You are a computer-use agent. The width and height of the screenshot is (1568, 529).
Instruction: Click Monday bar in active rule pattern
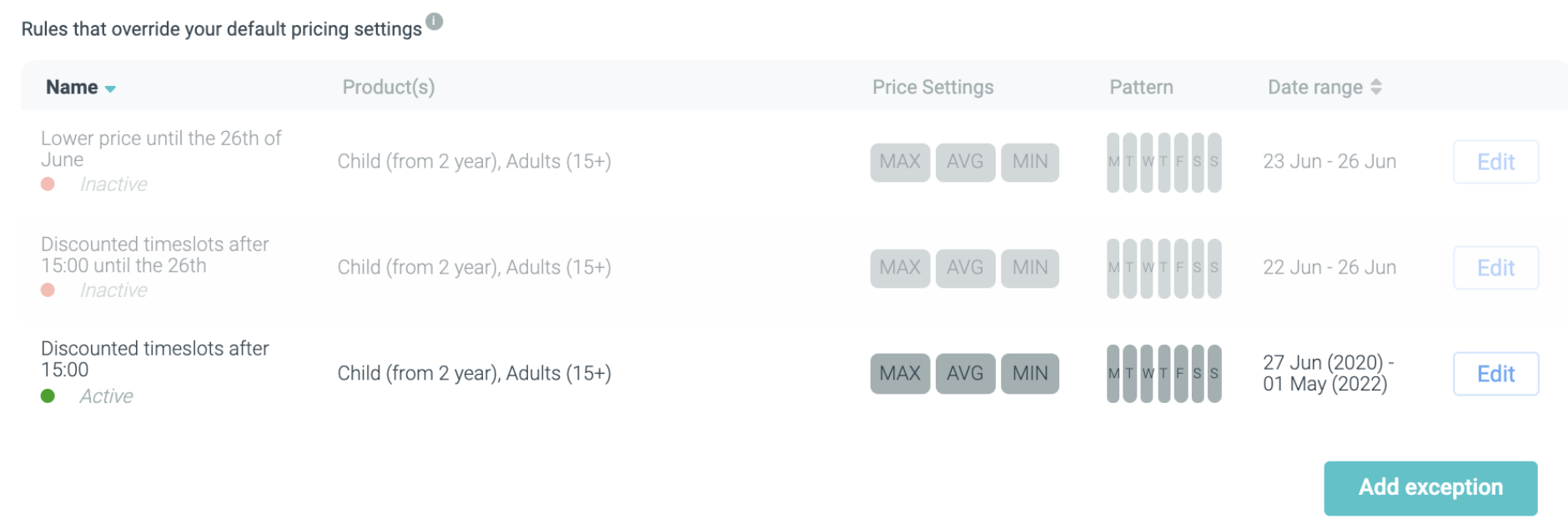tap(1113, 374)
